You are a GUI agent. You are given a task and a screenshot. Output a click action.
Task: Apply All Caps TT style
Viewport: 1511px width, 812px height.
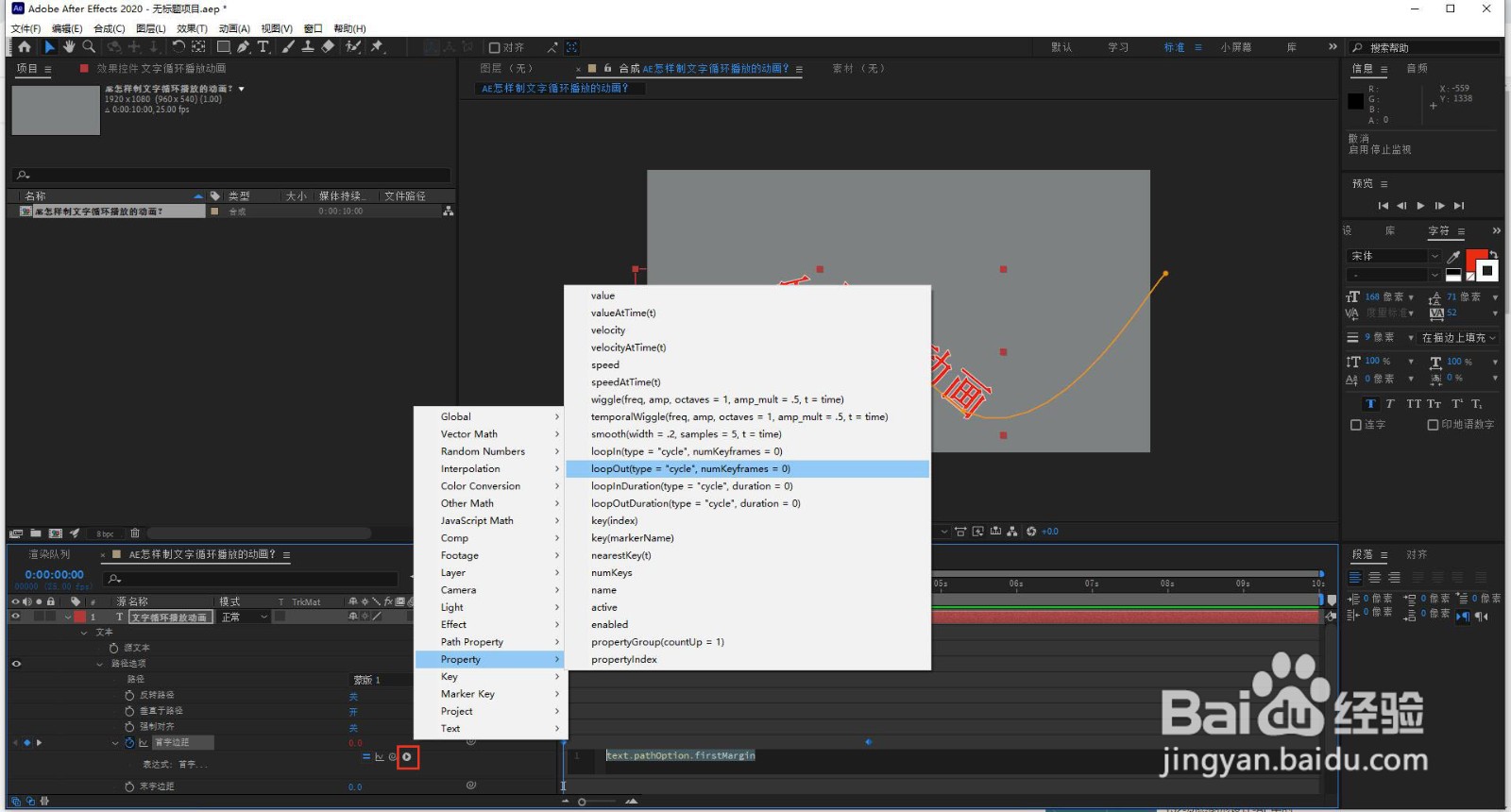point(1414,404)
